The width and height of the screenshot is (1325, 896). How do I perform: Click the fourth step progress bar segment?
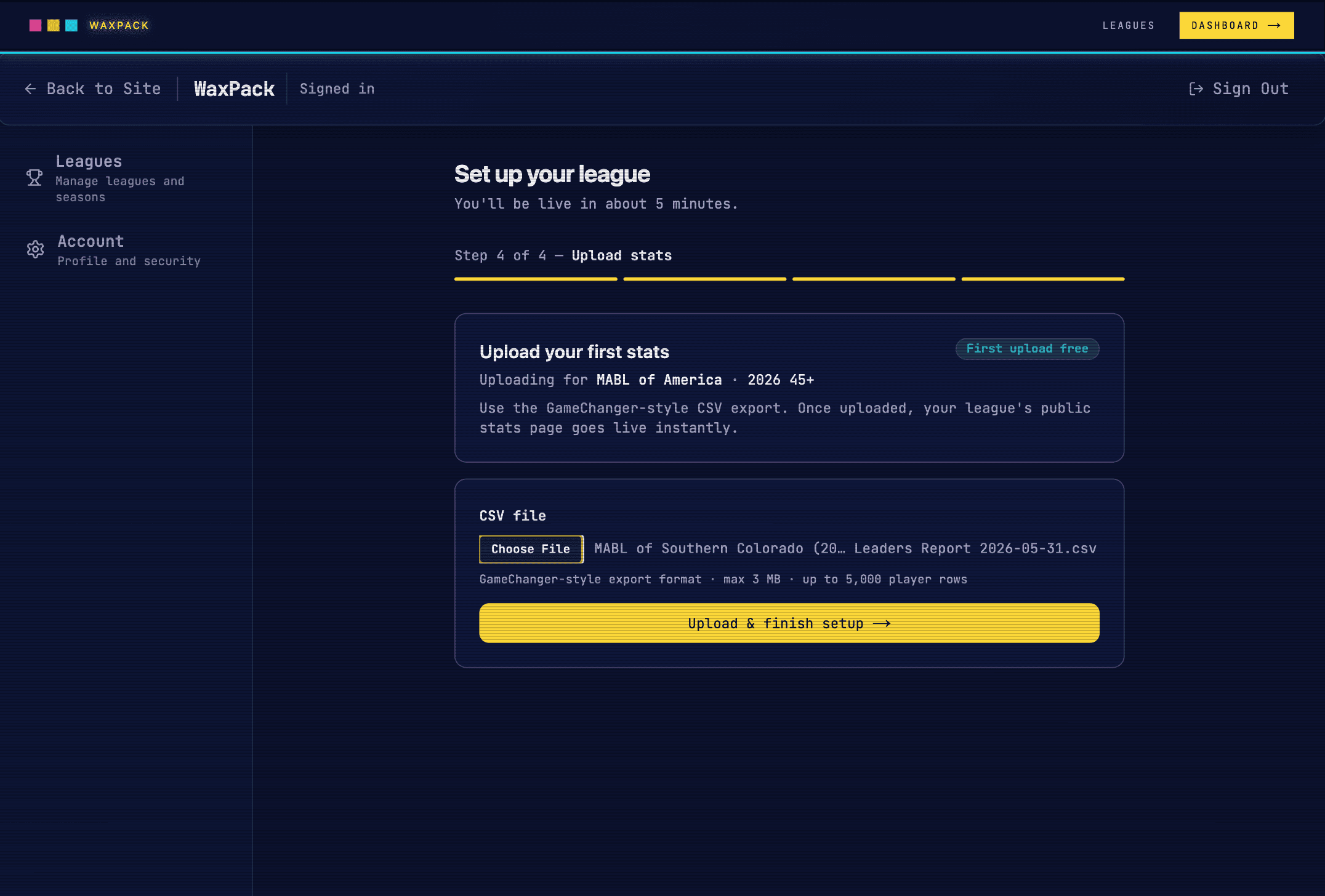pos(1043,279)
